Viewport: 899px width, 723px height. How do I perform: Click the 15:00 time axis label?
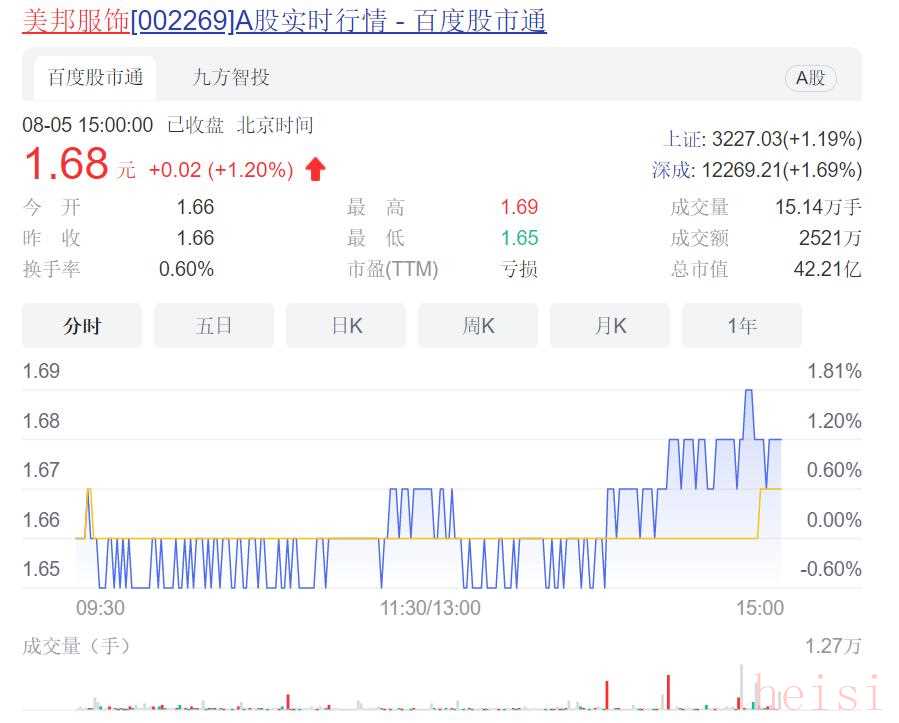click(x=760, y=608)
